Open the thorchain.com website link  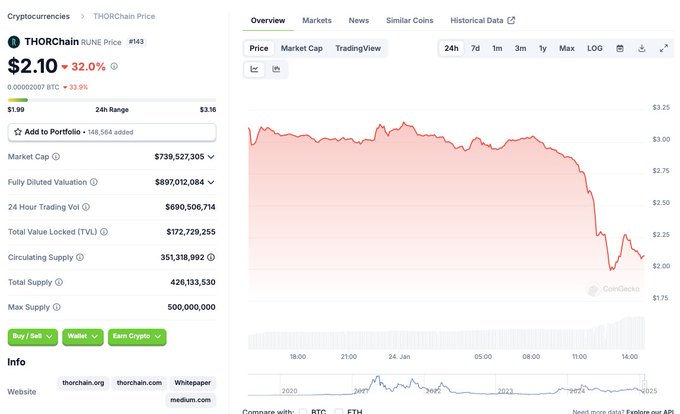tap(139, 383)
